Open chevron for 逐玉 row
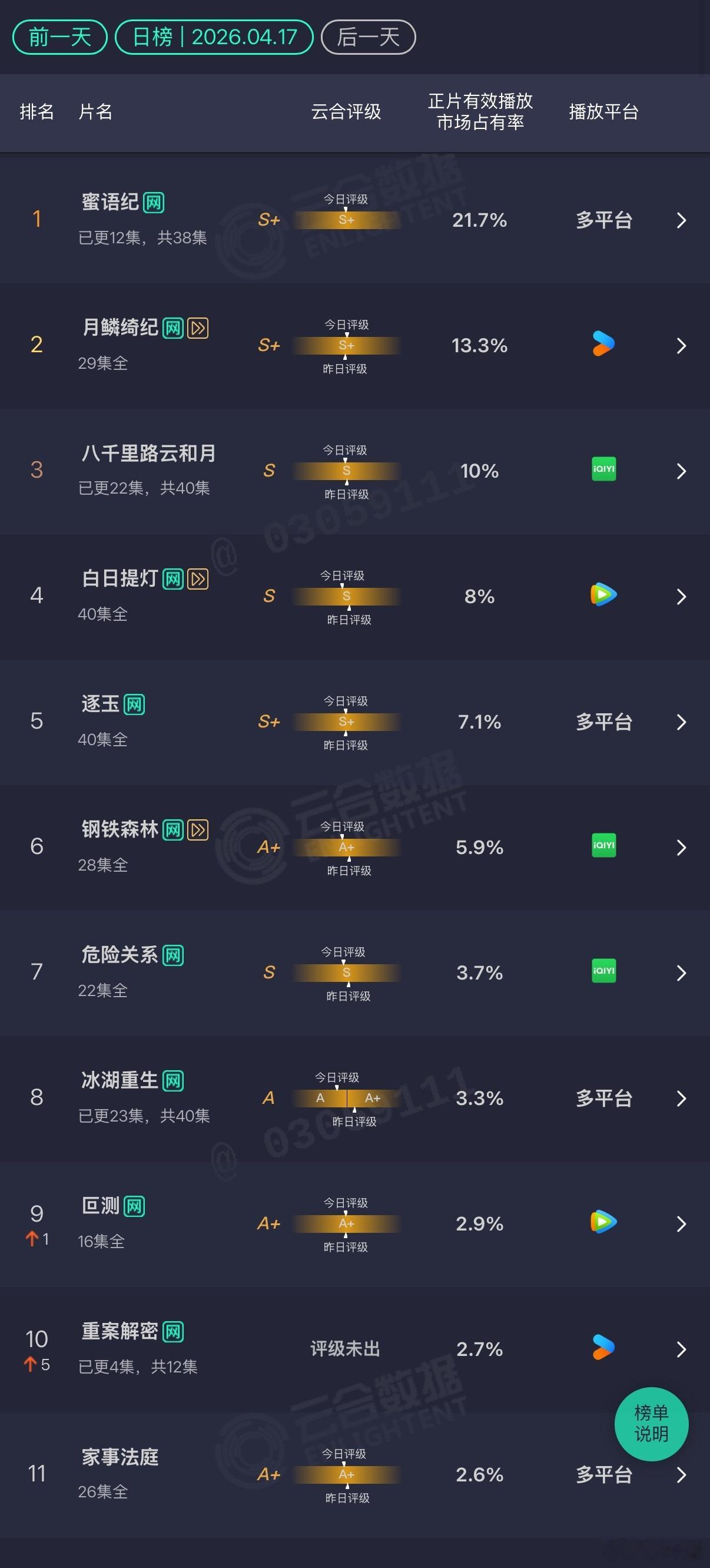The height and width of the screenshot is (1568, 710). coord(681,722)
